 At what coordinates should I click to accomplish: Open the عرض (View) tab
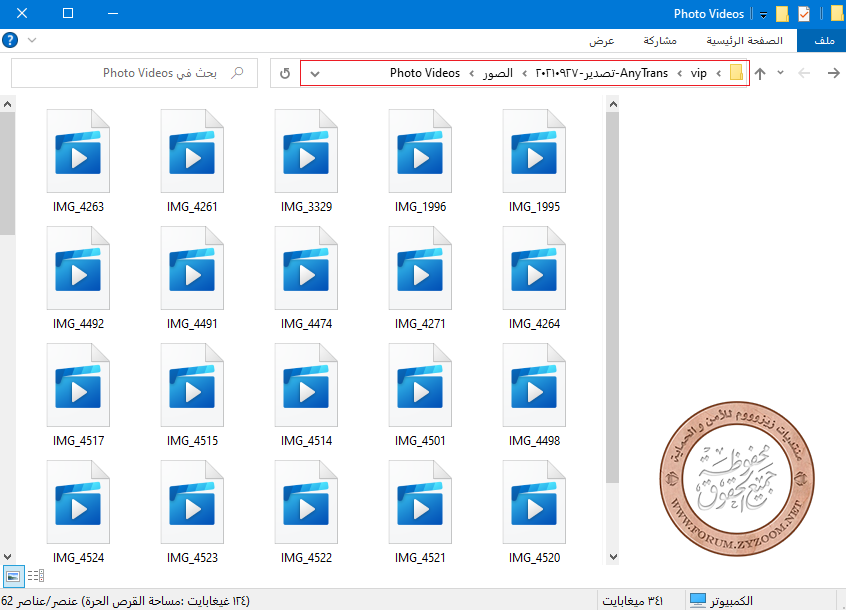pyautogui.click(x=602, y=40)
